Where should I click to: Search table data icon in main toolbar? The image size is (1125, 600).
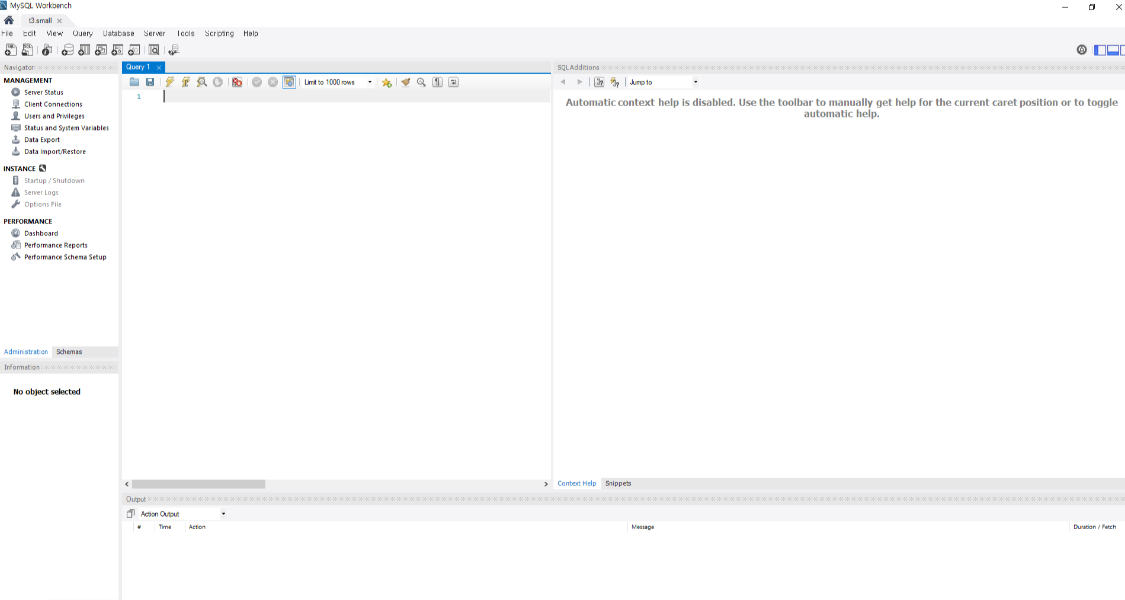[x=154, y=50]
